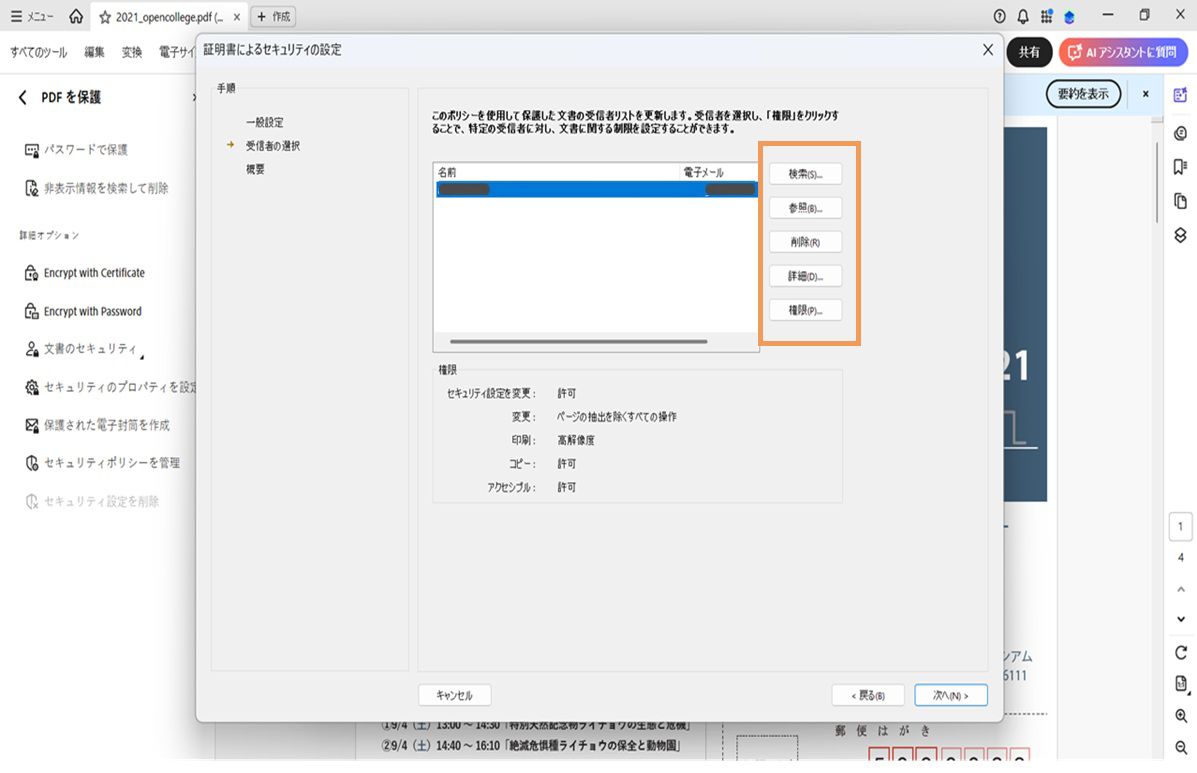
Task: Click the current page number 1 box
Action: (x=1180, y=527)
